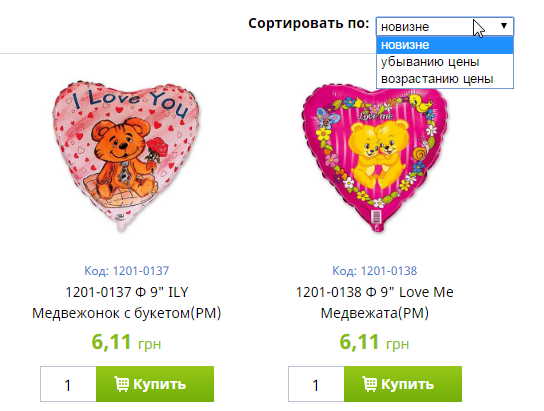The height and width of the screenshot is (411, 544).
Task: Select the highlighted новизне sort option
Action: point(445,45)
